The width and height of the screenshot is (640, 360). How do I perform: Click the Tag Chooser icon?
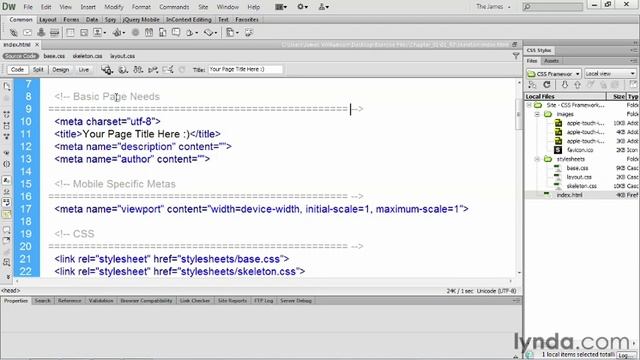click(x=249, y=33)
